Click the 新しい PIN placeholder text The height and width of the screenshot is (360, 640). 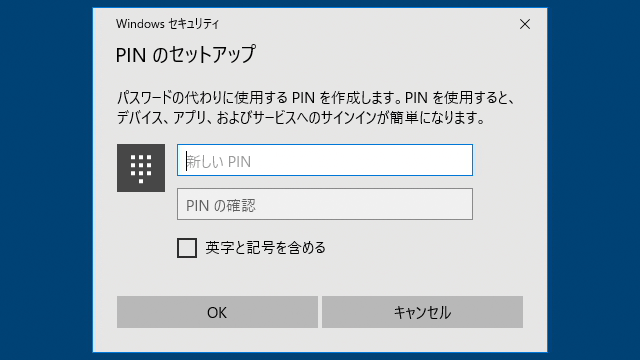click(219, 162)
